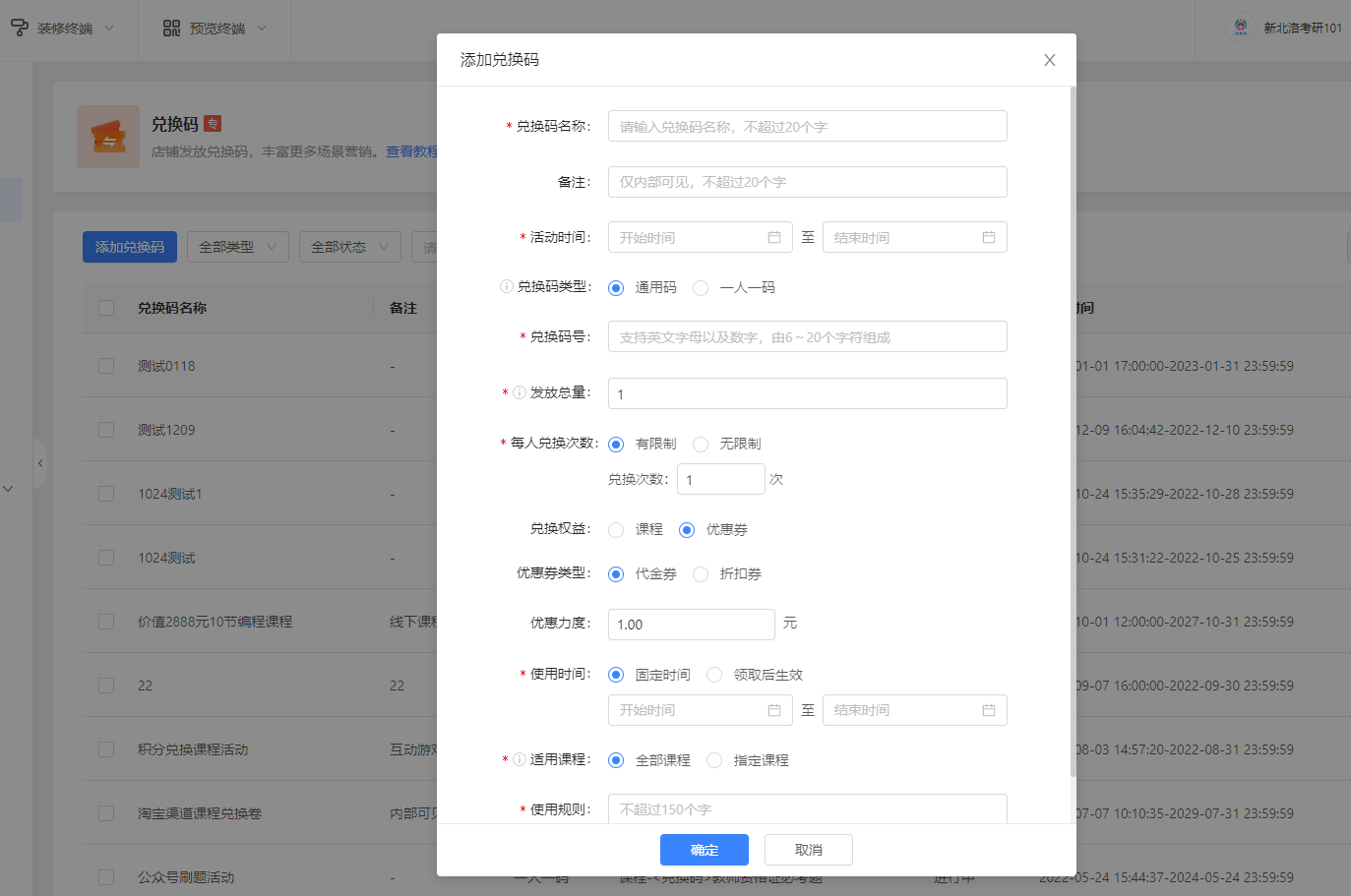The image size is (1351, 896).
Task: Click info icon next to 兑换码类型
Action: click(x=506, y=286)
